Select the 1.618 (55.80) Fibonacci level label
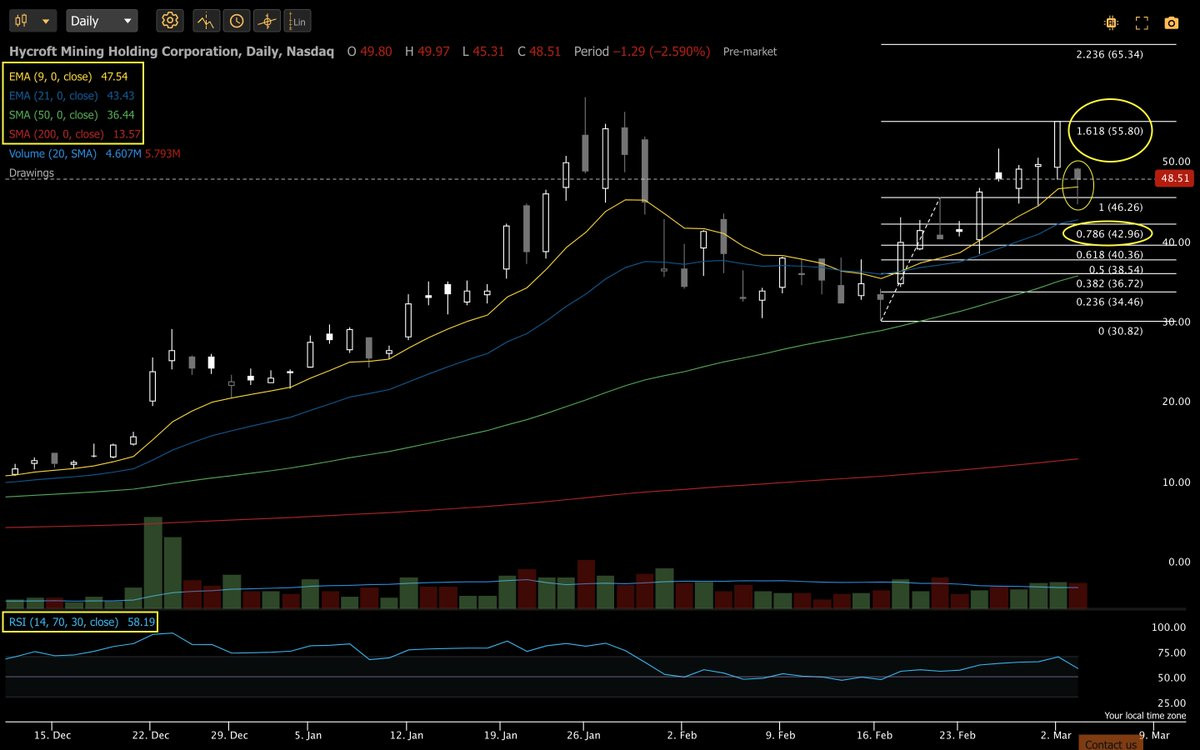Image resolution: width=1200 pixels, height=750 pixels. (x=1109, y=131)
